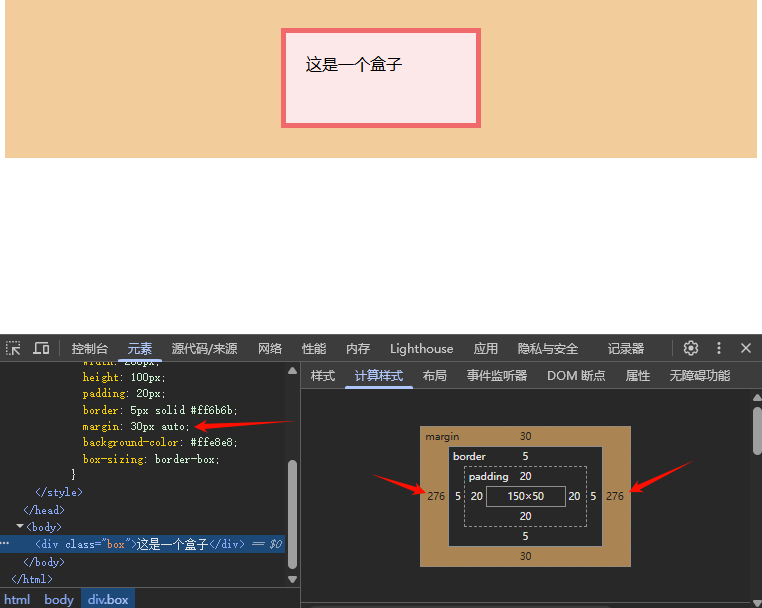
Task: Switch to the 性能 tab
Action: pos(314,349)
